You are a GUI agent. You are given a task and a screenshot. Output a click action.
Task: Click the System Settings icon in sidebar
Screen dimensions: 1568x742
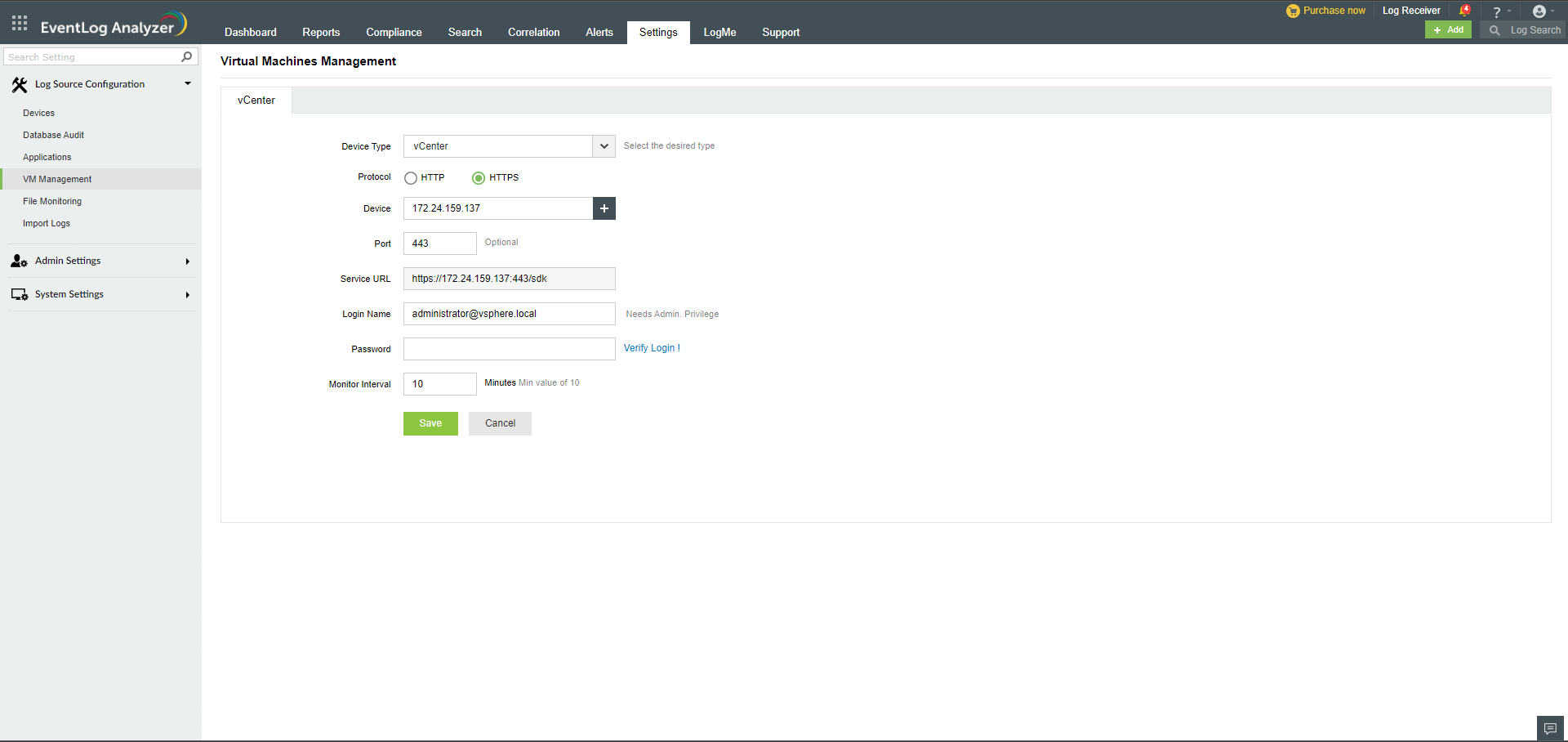tap(19, 294)
